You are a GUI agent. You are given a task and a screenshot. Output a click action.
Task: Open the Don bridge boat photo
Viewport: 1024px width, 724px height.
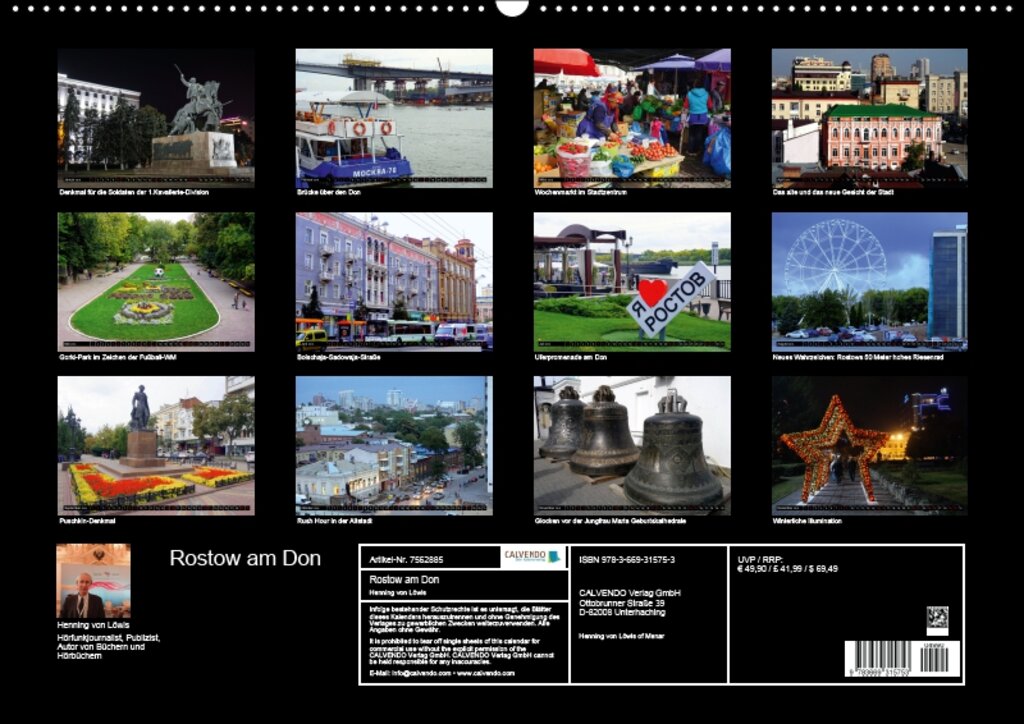point(394,117)
